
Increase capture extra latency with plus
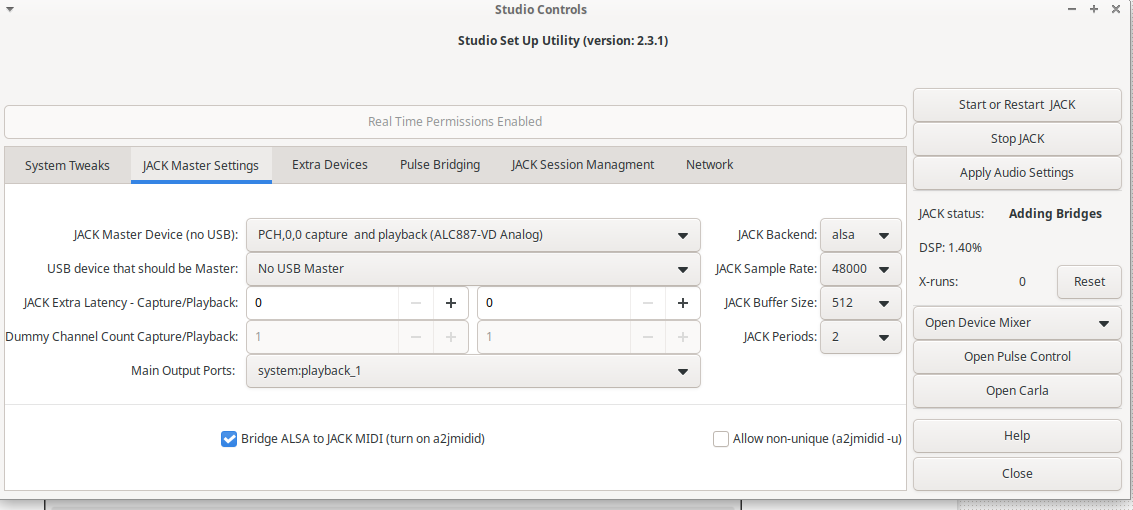tap(450, 303)
